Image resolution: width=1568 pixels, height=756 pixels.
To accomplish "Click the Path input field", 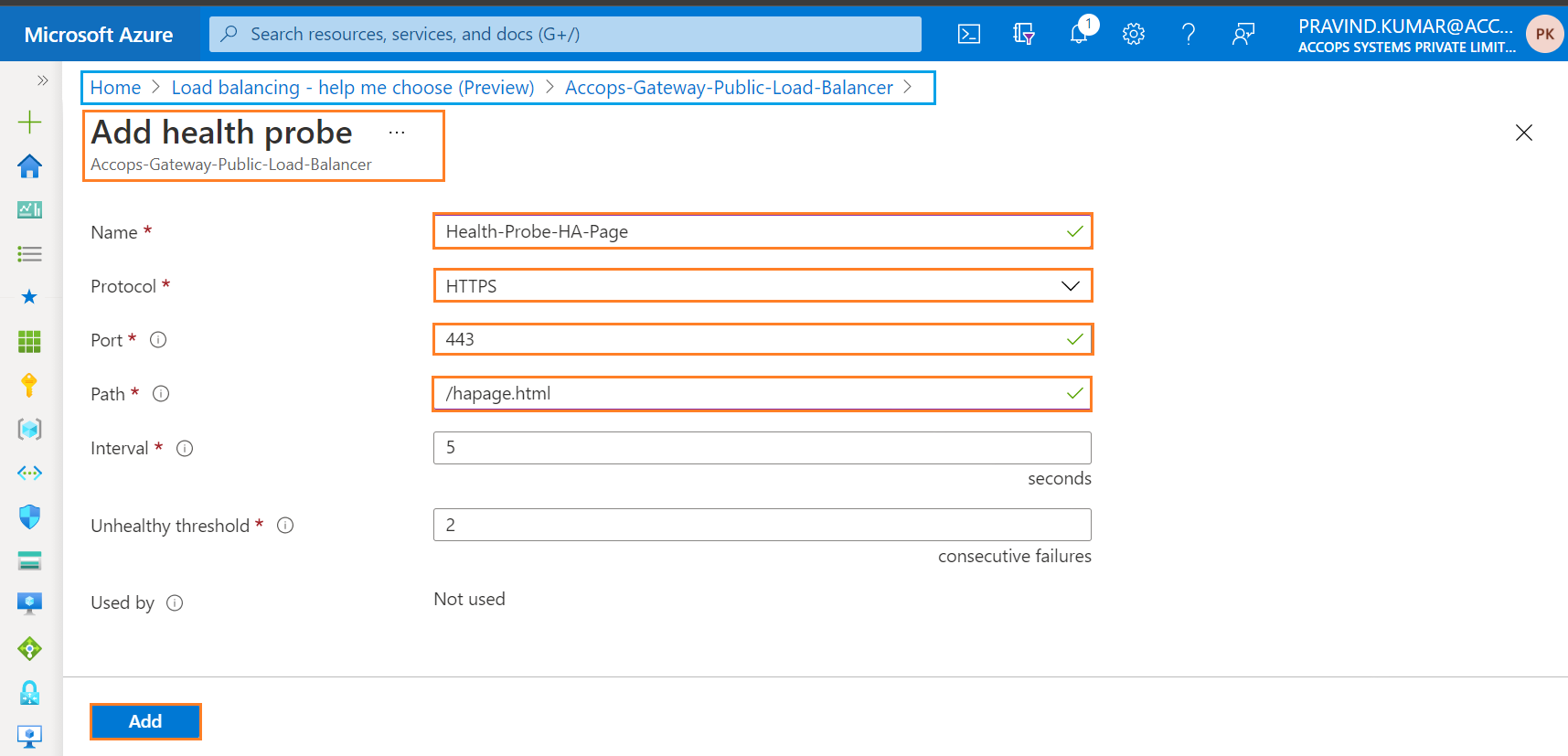I will [763, 394].
